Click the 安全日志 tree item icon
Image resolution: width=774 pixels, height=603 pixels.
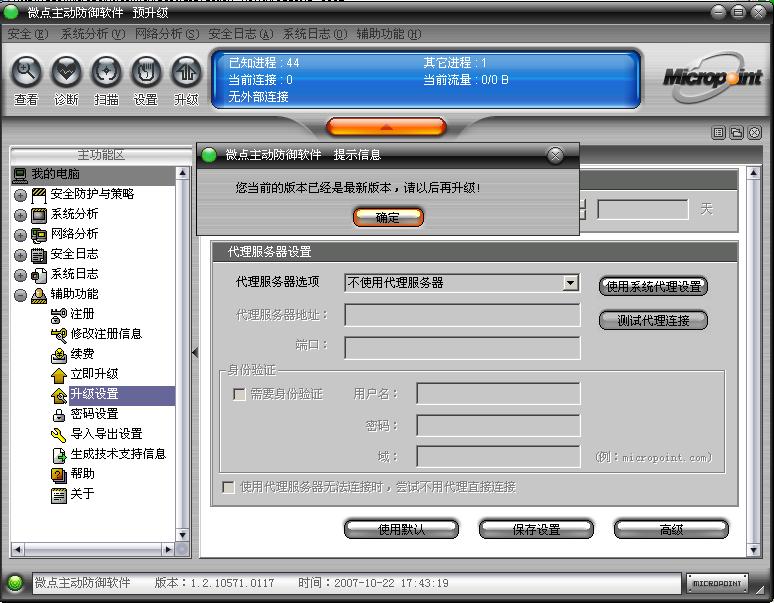click(x=39, y=255)
